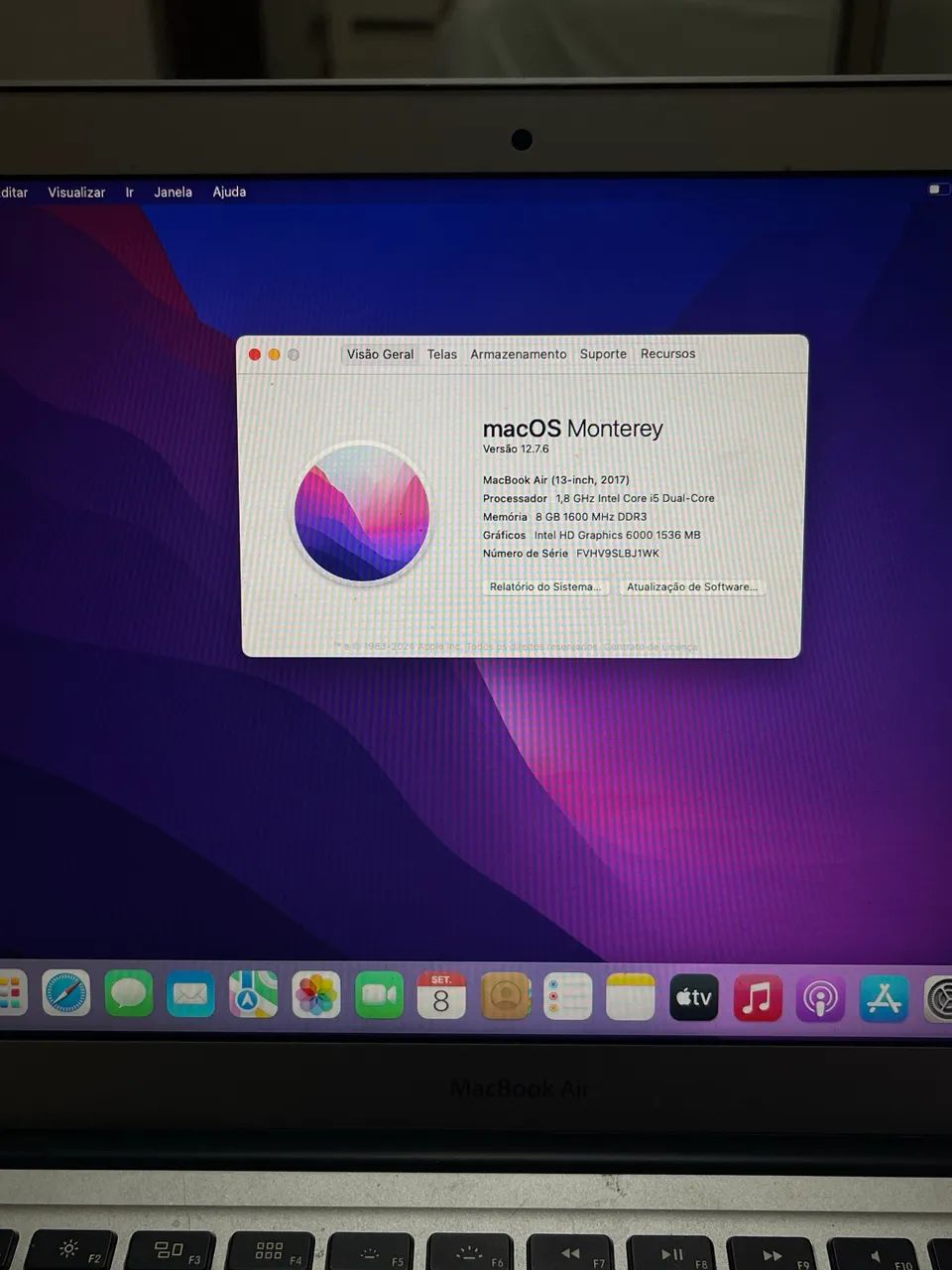Open the Visualizar menu
Viewport: 952px width, 1270px height.
tap(76, 192)
